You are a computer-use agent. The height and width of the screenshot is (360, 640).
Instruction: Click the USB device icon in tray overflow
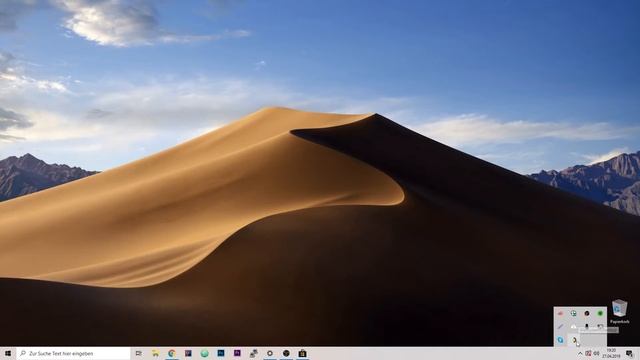tap(587, 327)
